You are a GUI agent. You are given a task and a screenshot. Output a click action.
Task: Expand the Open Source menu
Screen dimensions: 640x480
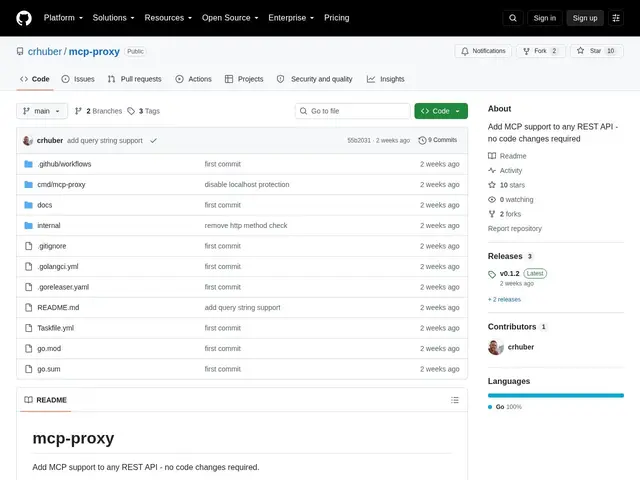pos(230,18)
